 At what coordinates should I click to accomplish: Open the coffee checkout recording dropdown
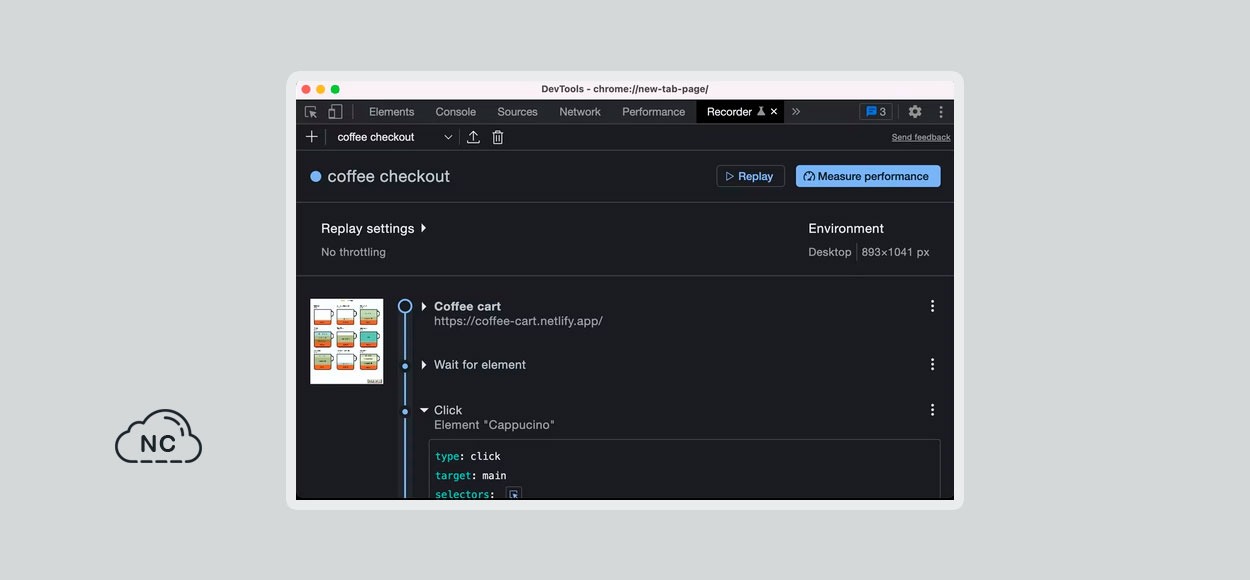tap(395, 137)
